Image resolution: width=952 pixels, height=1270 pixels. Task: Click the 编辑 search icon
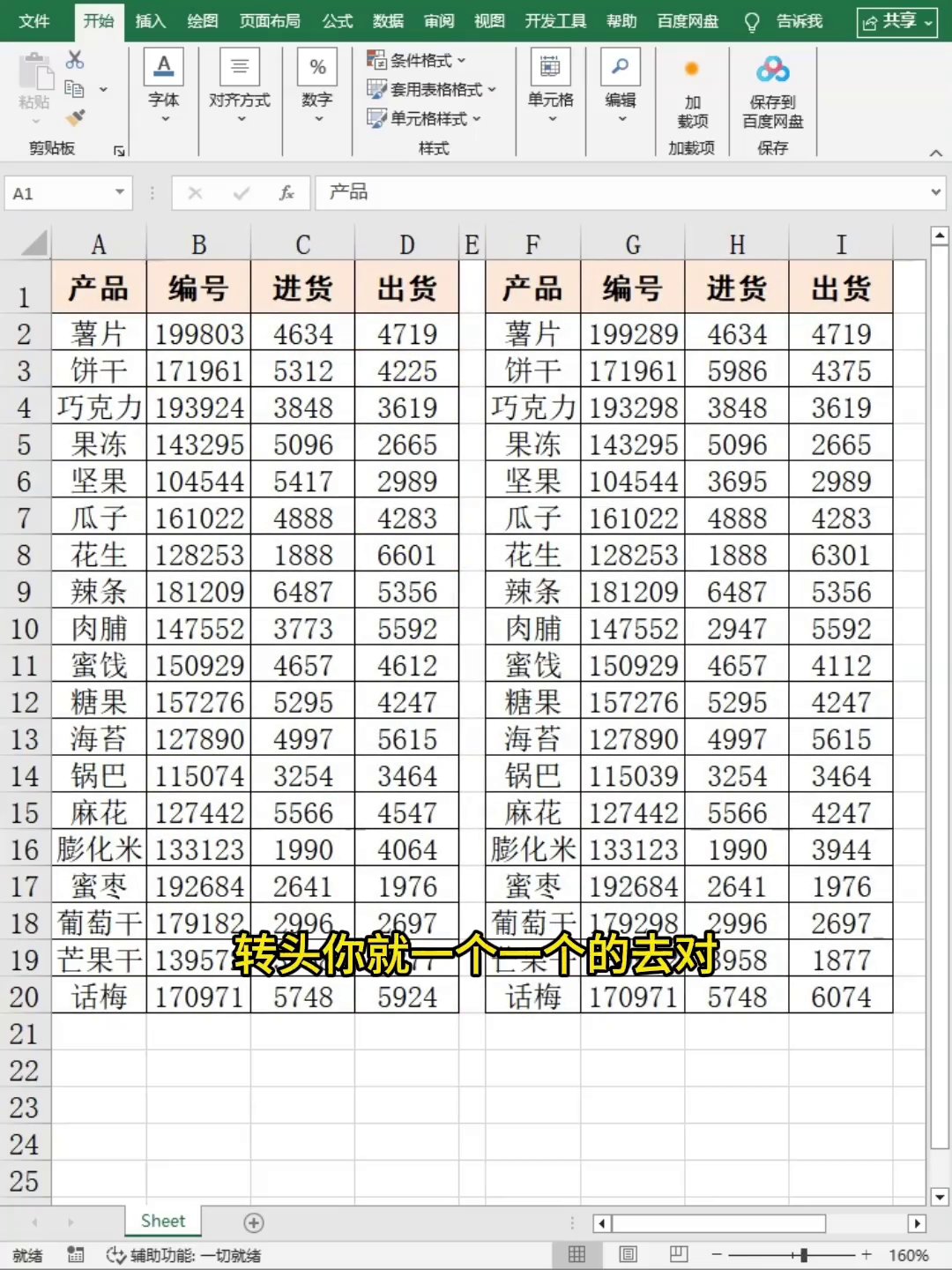(x=621, y=67)
